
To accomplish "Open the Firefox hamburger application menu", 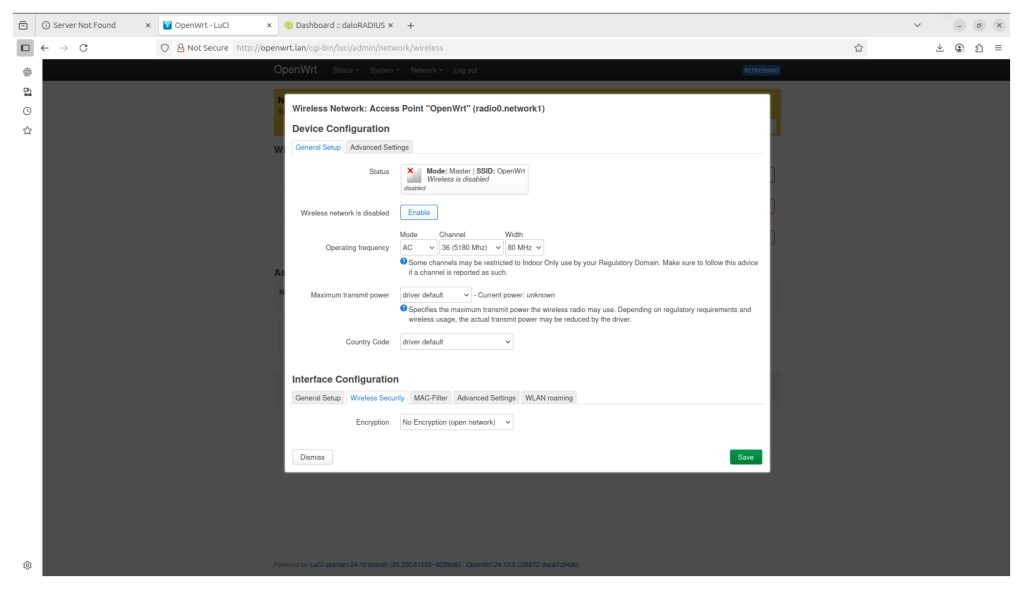I will click(x=997, y=47).
